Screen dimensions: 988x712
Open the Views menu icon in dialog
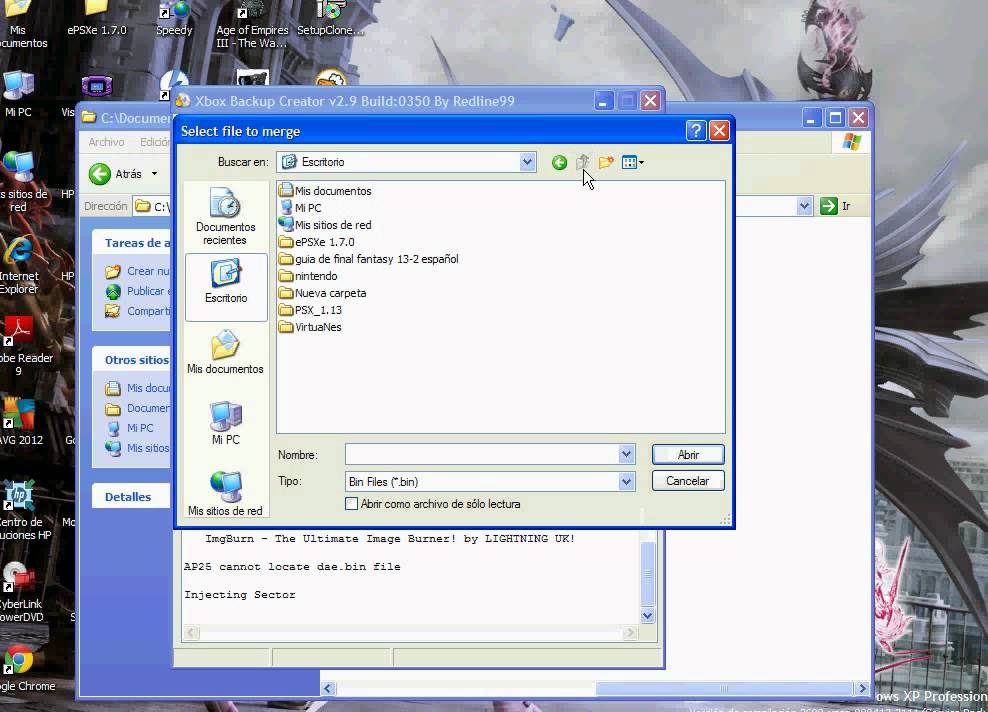[x=632, y=163]
